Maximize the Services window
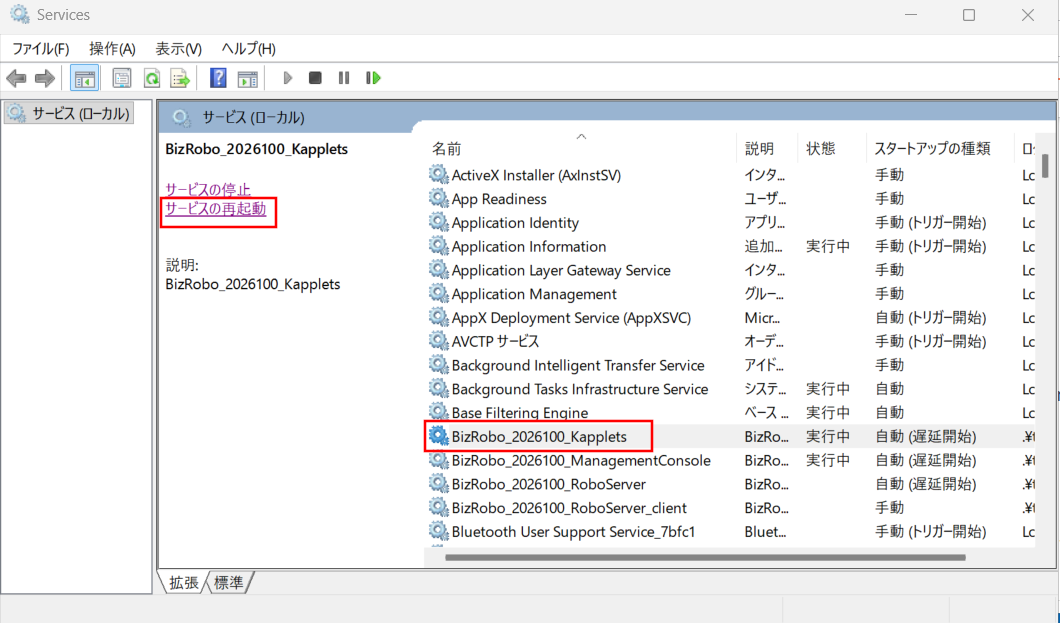 969,15
